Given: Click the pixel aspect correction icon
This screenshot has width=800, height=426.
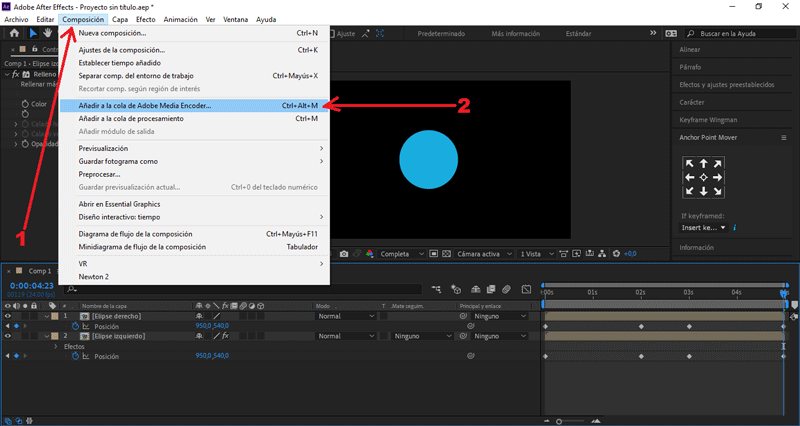Looking at the screenshot, I should point(564,254).
